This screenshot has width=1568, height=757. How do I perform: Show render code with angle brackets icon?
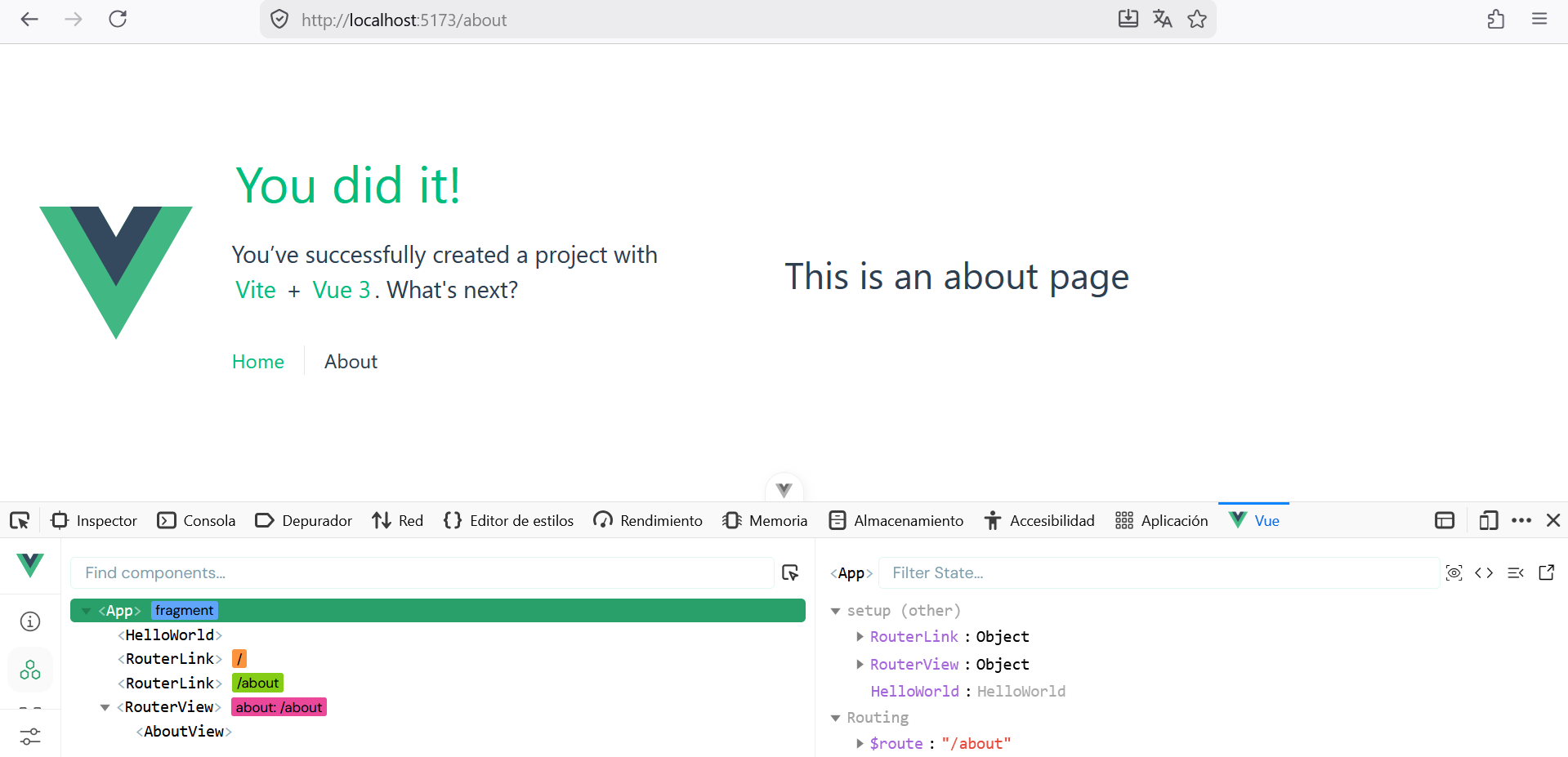coord(1484,572)
